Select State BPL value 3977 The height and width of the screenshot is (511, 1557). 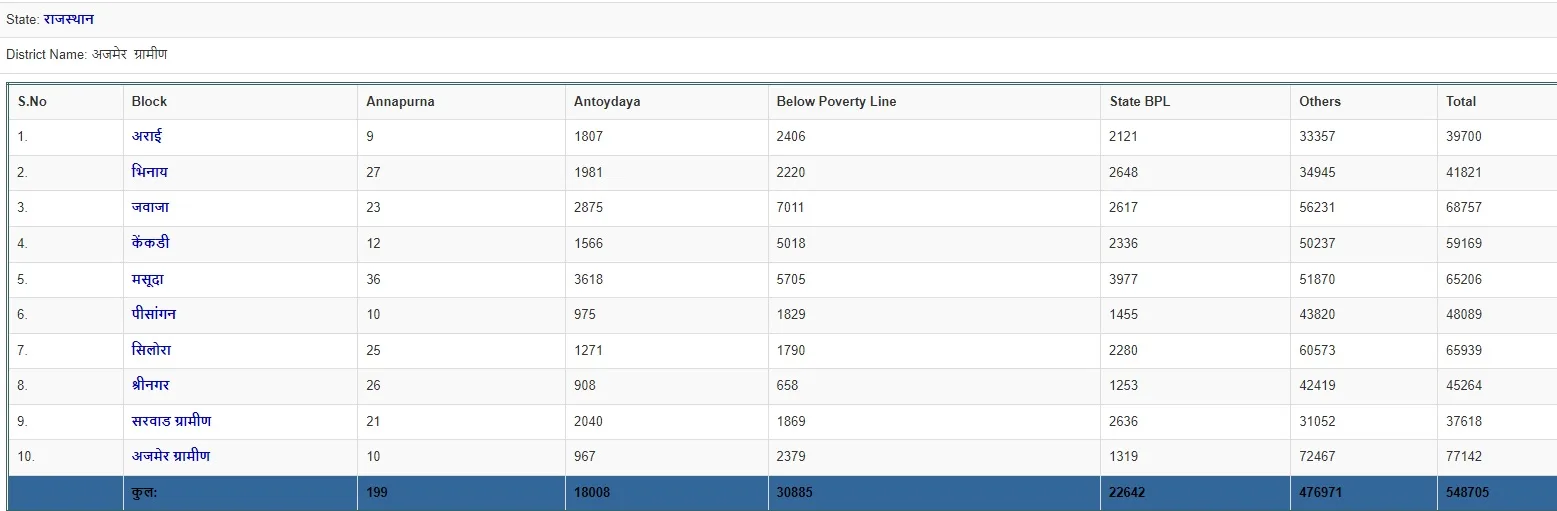pos(1124,279)
